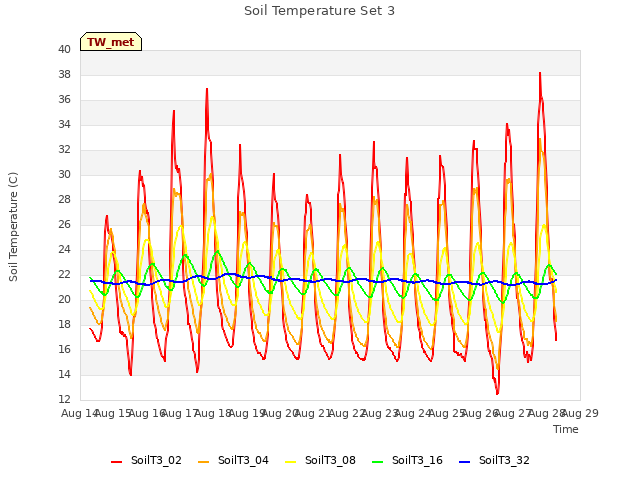
Task: Click the y-axis tick label 34
Action: pyautogui.click(x=64, y=124)
